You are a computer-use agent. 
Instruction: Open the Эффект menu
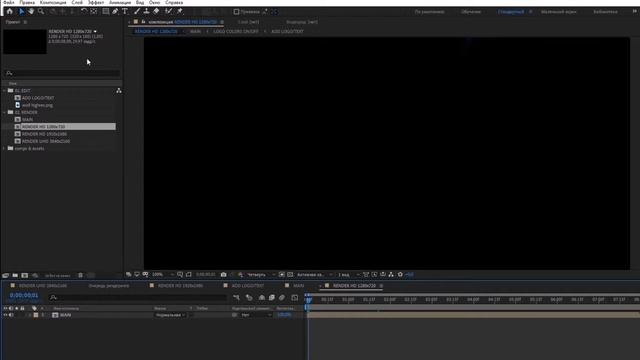(96, 2)
